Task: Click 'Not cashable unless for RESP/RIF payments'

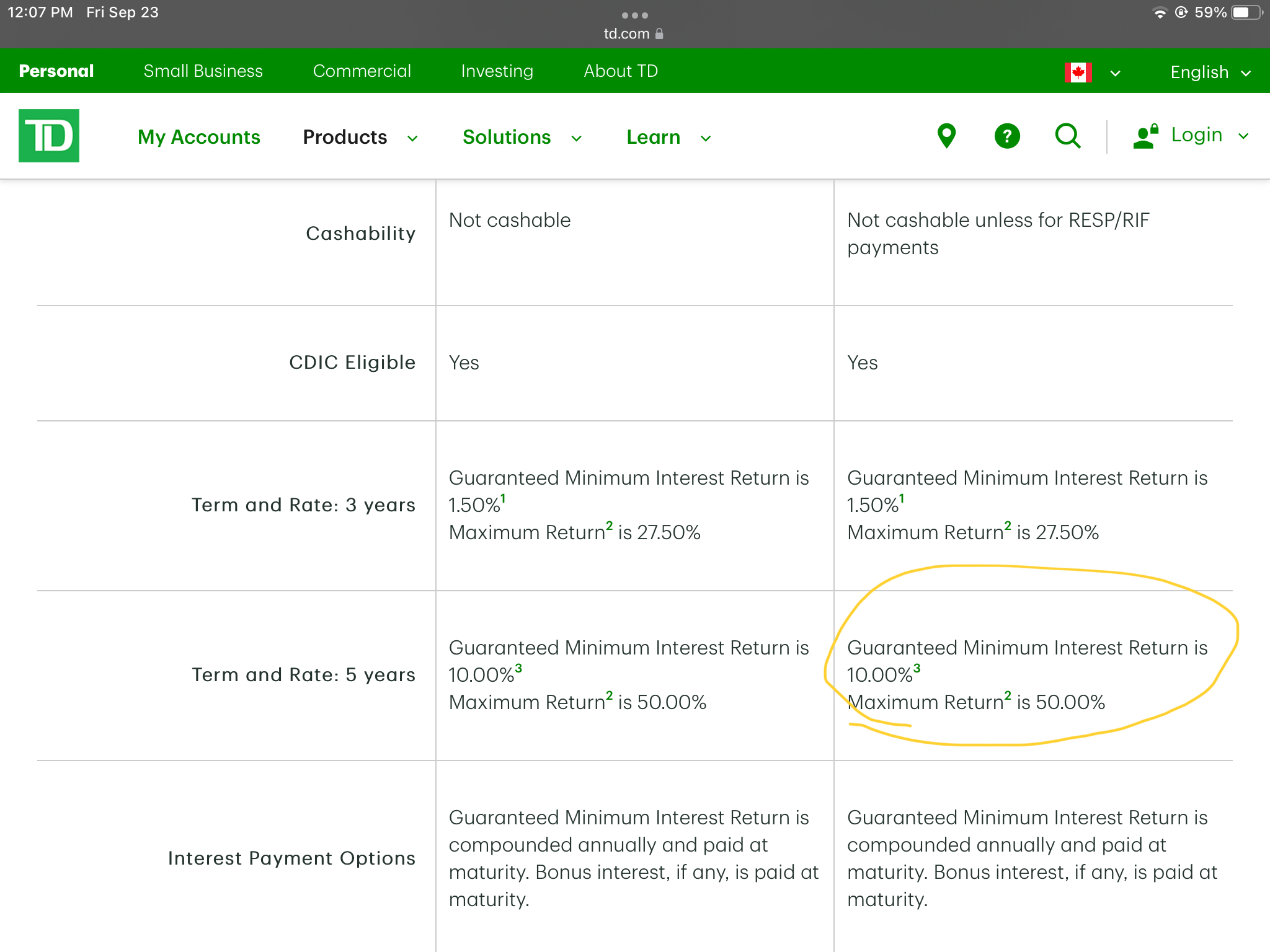Action: tap(998, 234)
